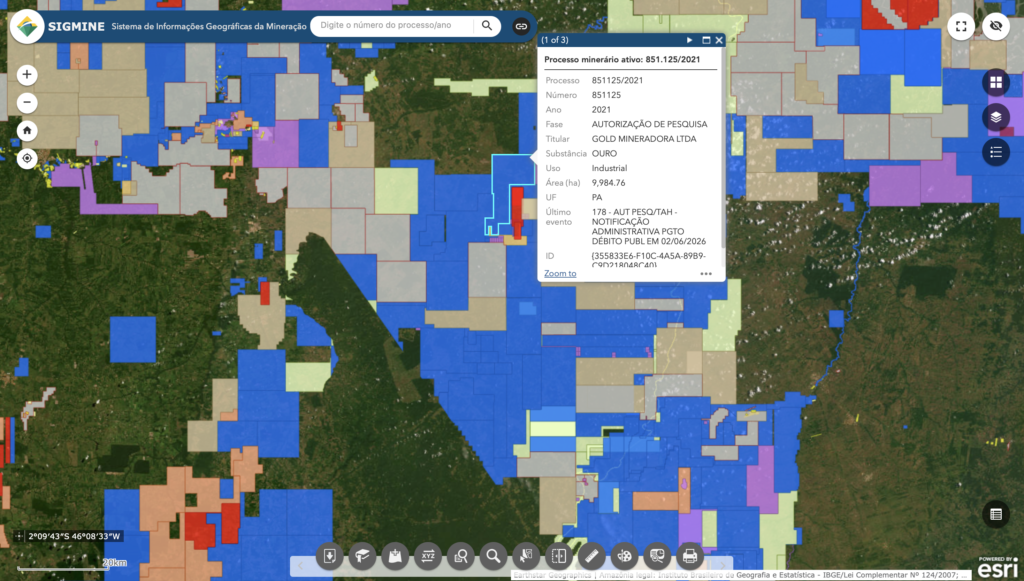Image resolution: width=1024 pixels, height=581 pixels.
Task: Open the print map tool
Action: (x=690, y=556)
